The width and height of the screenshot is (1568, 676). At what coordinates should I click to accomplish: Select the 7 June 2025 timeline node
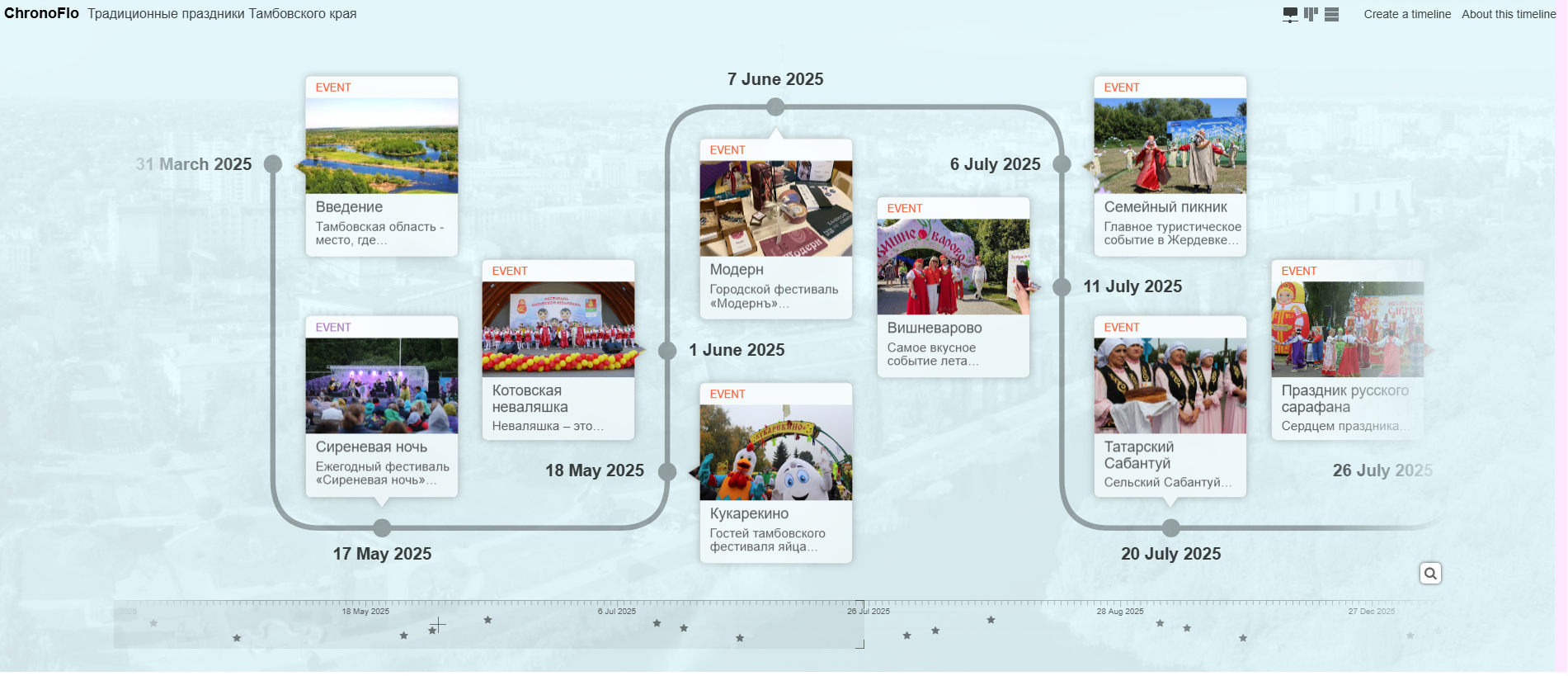pos(775,106)
